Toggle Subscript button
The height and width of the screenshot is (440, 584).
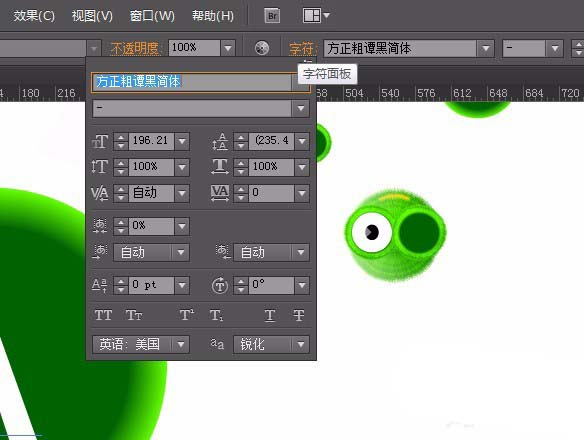point(216,315)
